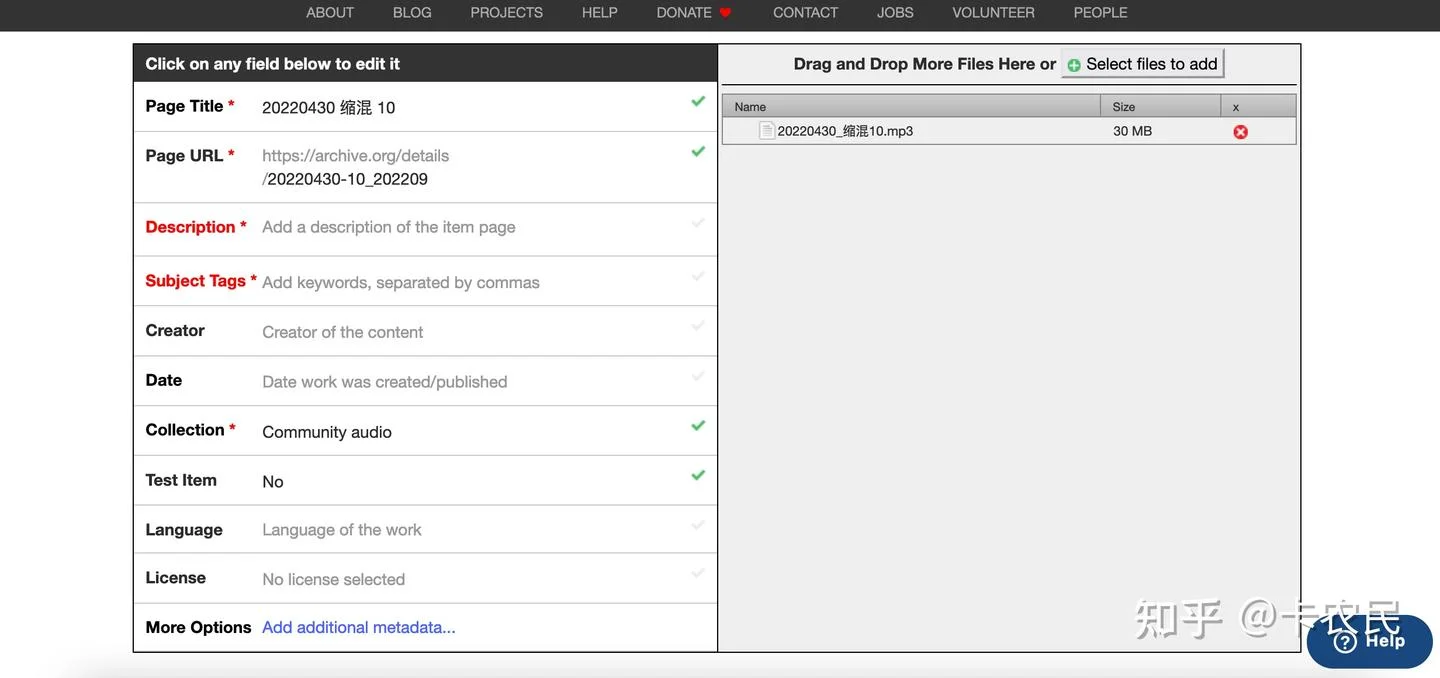Click the grey checkmark on Language row
1440x678 pixels.
(698, 525)
